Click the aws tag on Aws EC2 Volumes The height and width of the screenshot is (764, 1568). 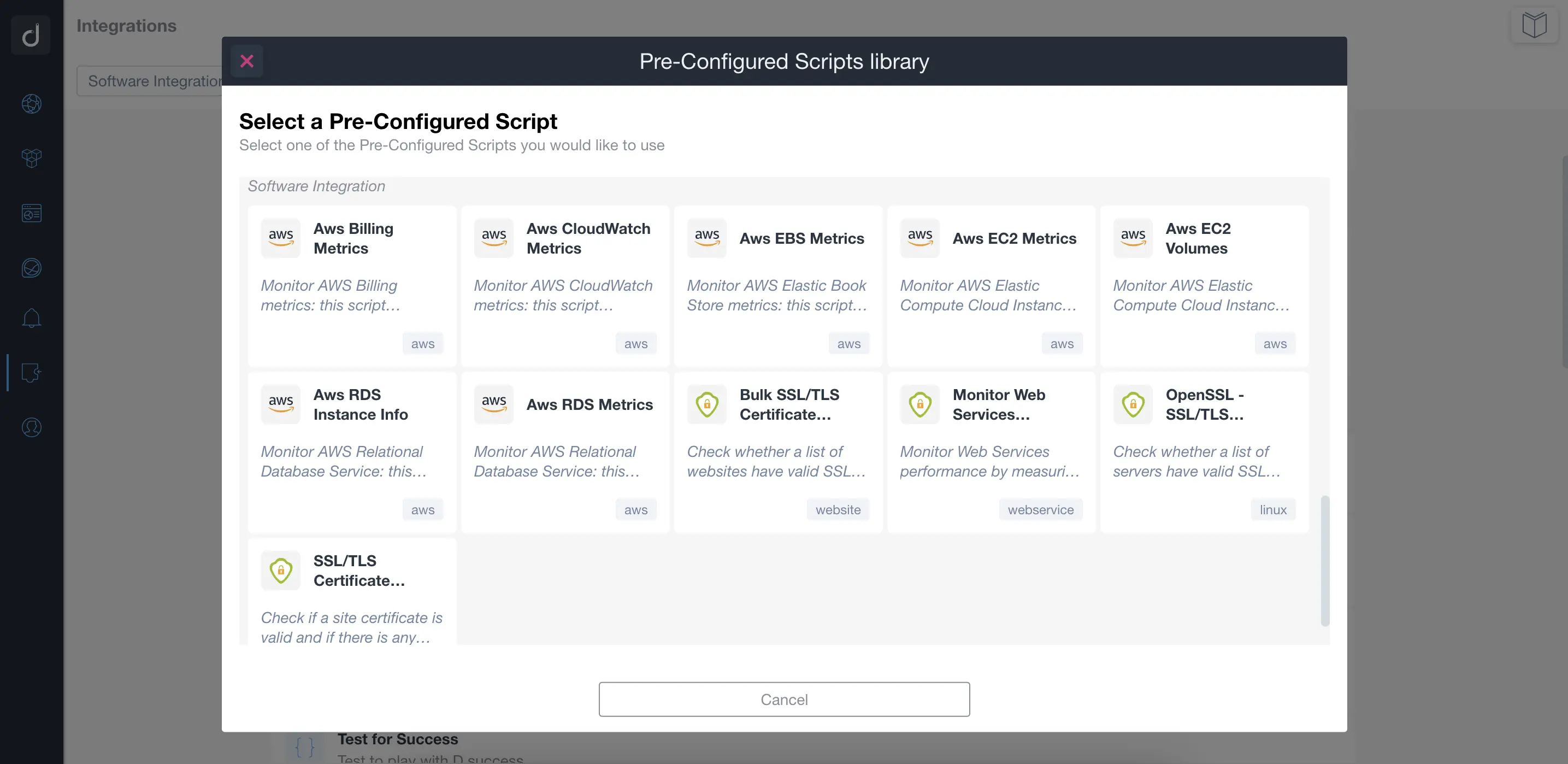[x=1275, y=343]
